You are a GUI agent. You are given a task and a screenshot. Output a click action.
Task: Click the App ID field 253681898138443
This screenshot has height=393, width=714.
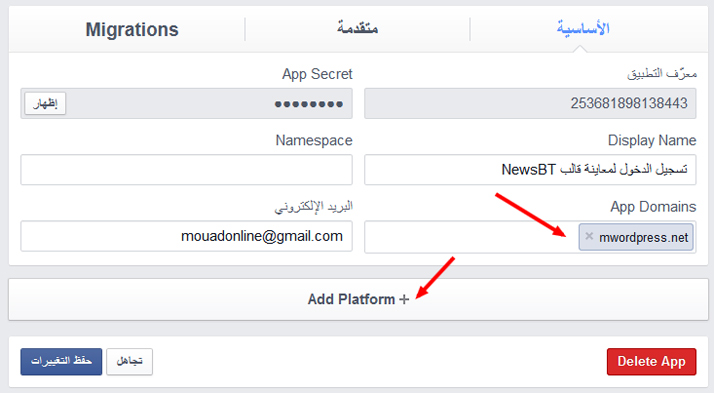[x=530, y=103]
